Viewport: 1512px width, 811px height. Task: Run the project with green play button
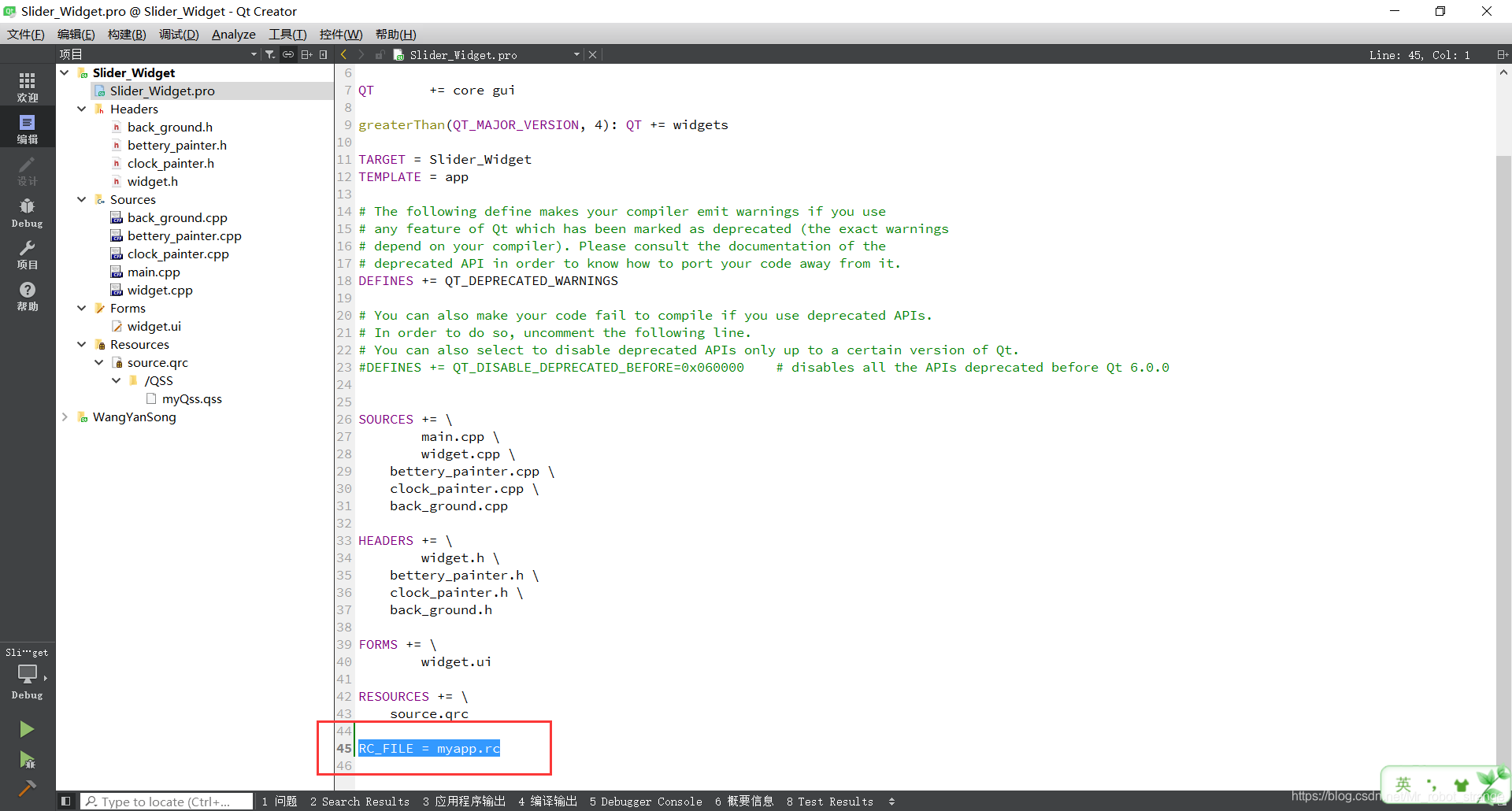tap(27, 729)
